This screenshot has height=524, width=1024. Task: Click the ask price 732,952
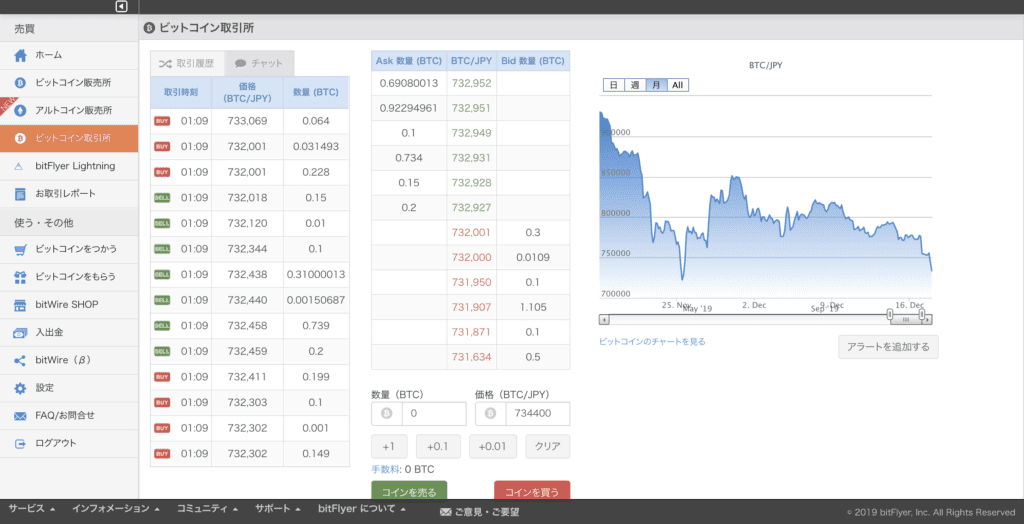click(x=471, y=83)
